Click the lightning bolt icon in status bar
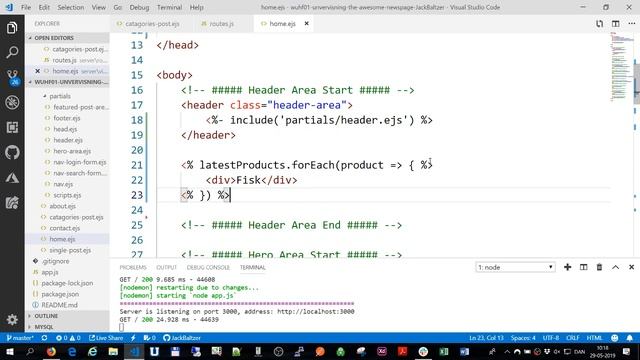640x360 pixels. 133,338
